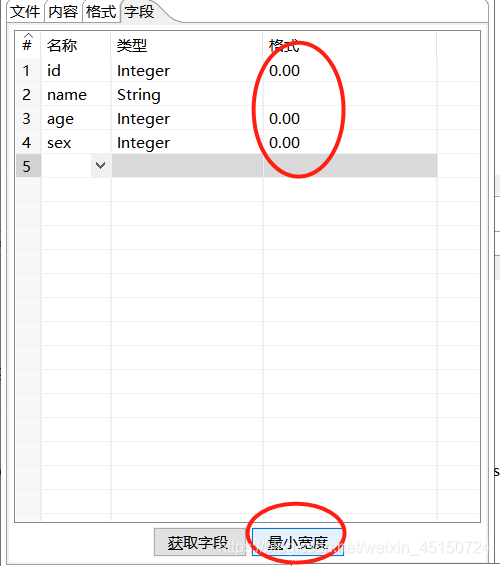The image size is (500, 566).
Task: Select row number 3
Action: pos(28,118)
